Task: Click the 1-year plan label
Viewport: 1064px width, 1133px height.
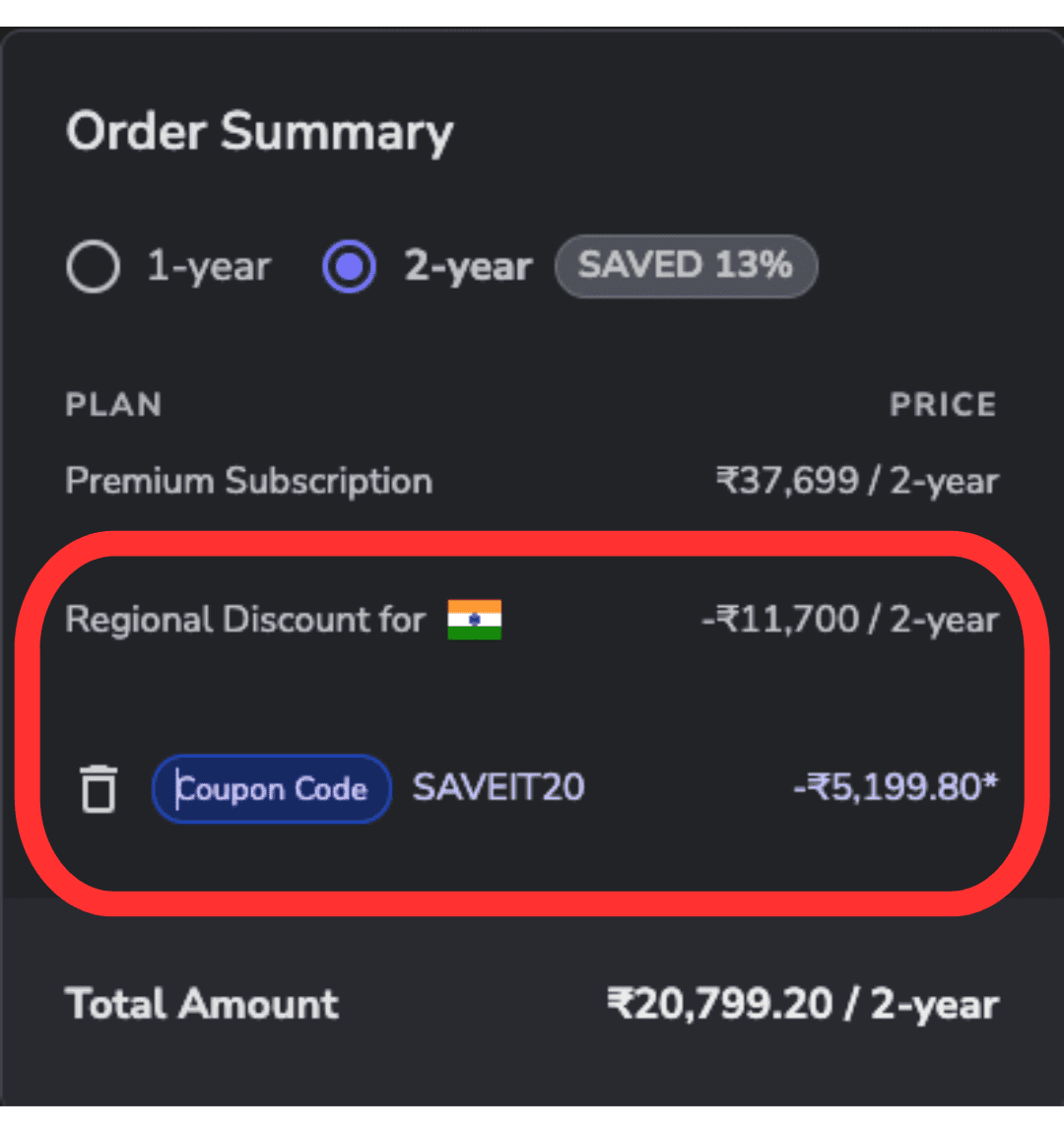Action: (209, 266)
